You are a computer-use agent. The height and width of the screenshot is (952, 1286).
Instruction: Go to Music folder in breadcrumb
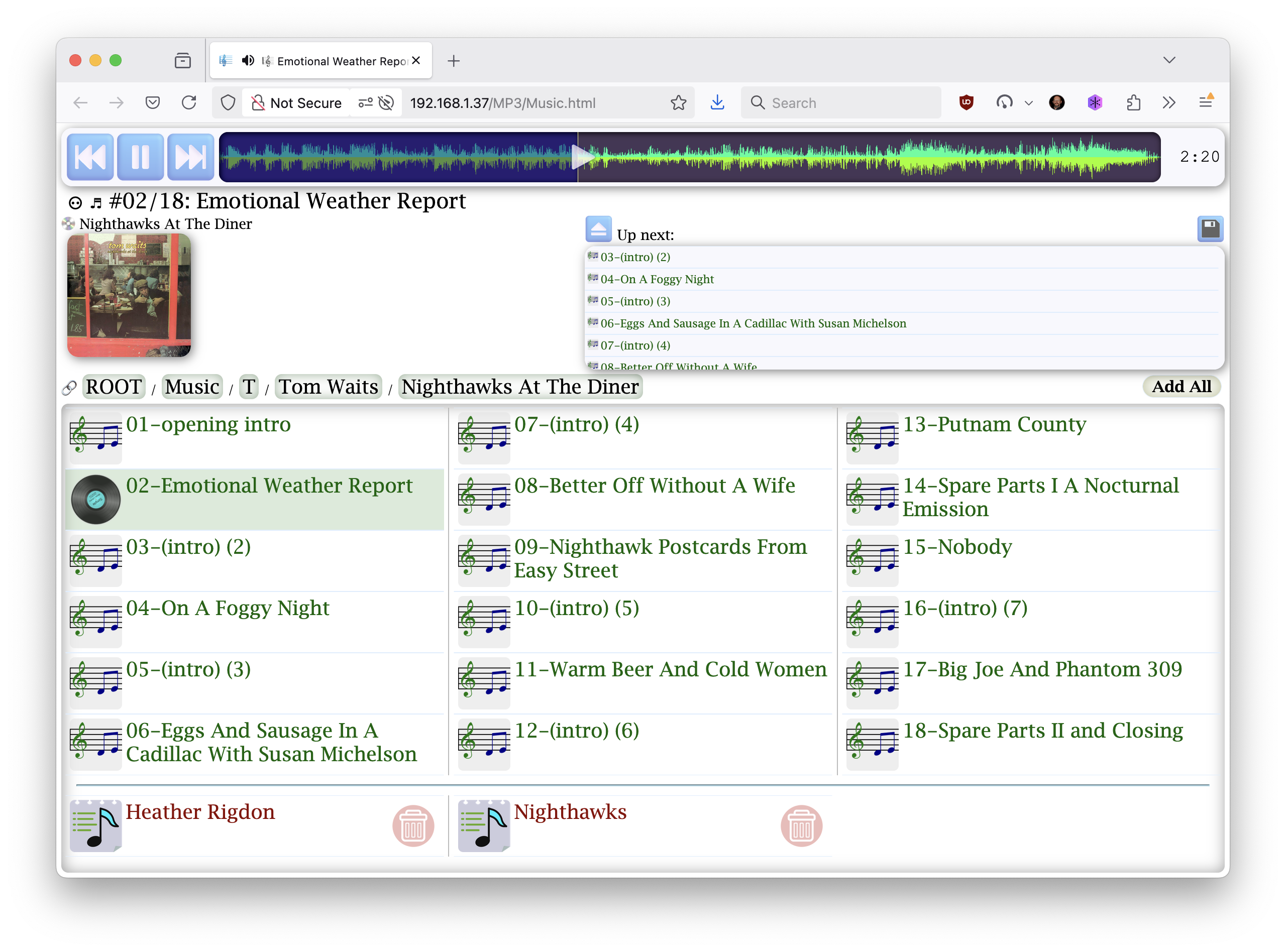point(192,387)
